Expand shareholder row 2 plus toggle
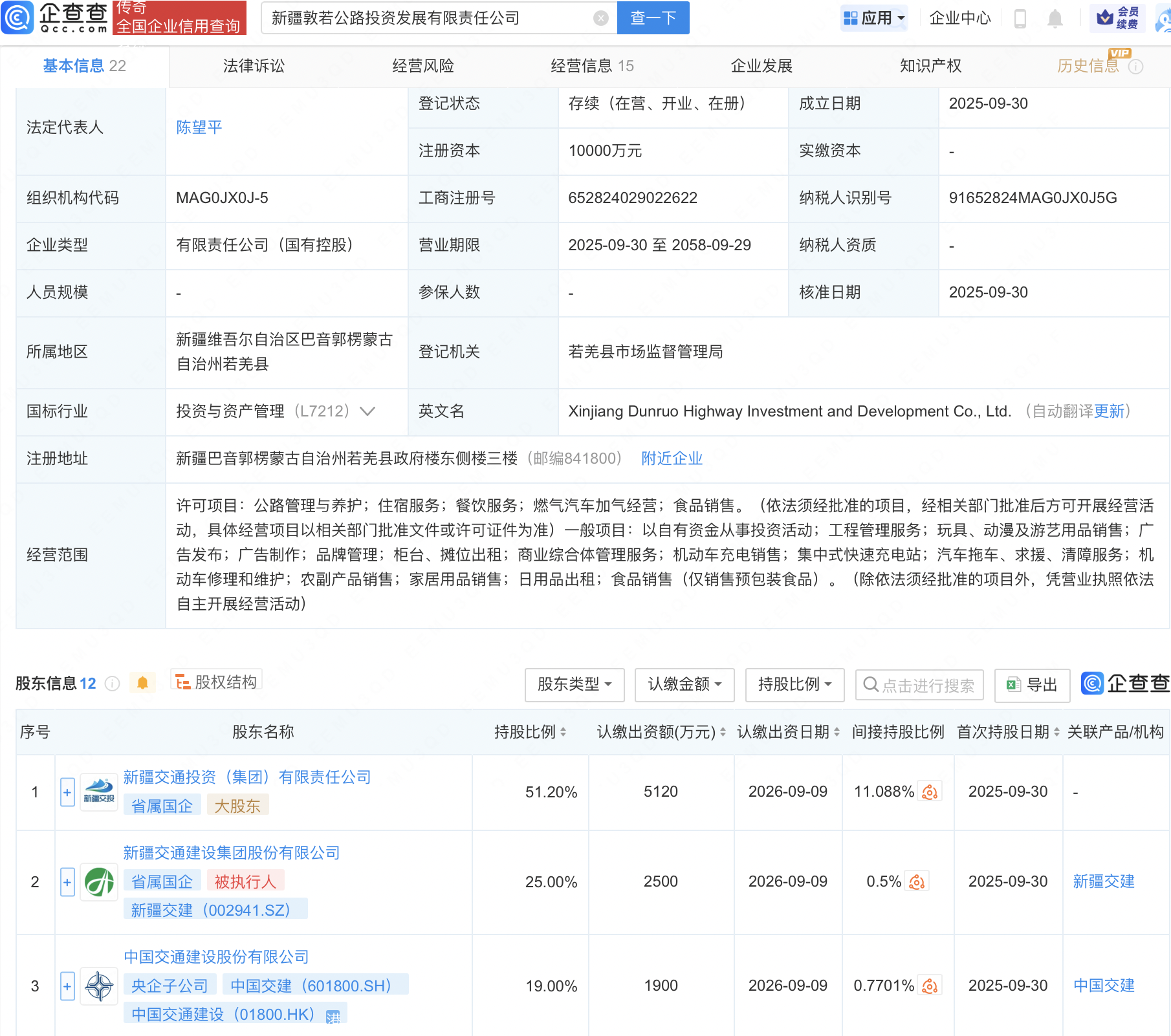Screen dimensions: 1171x1036 pos(67,882)
